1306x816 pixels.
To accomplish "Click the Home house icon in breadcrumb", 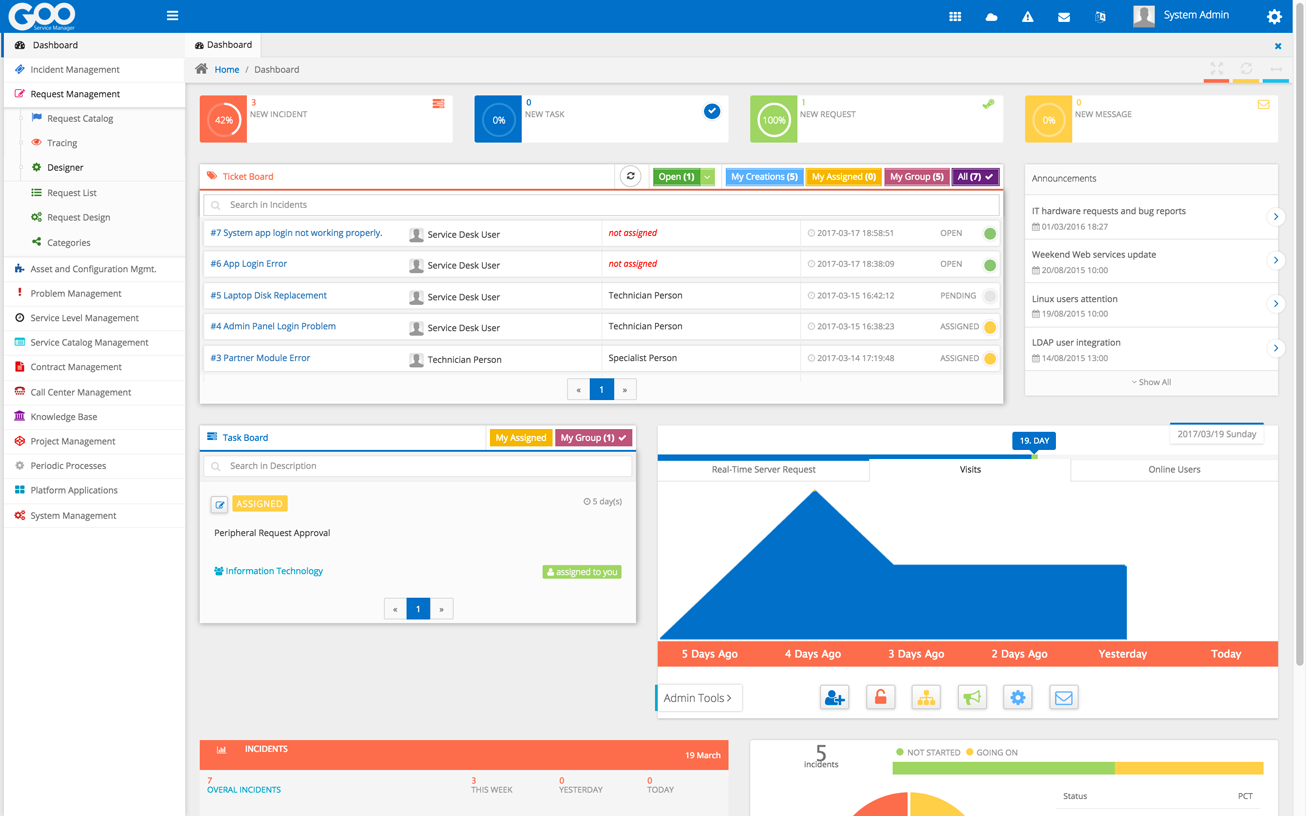I will 201,69.
